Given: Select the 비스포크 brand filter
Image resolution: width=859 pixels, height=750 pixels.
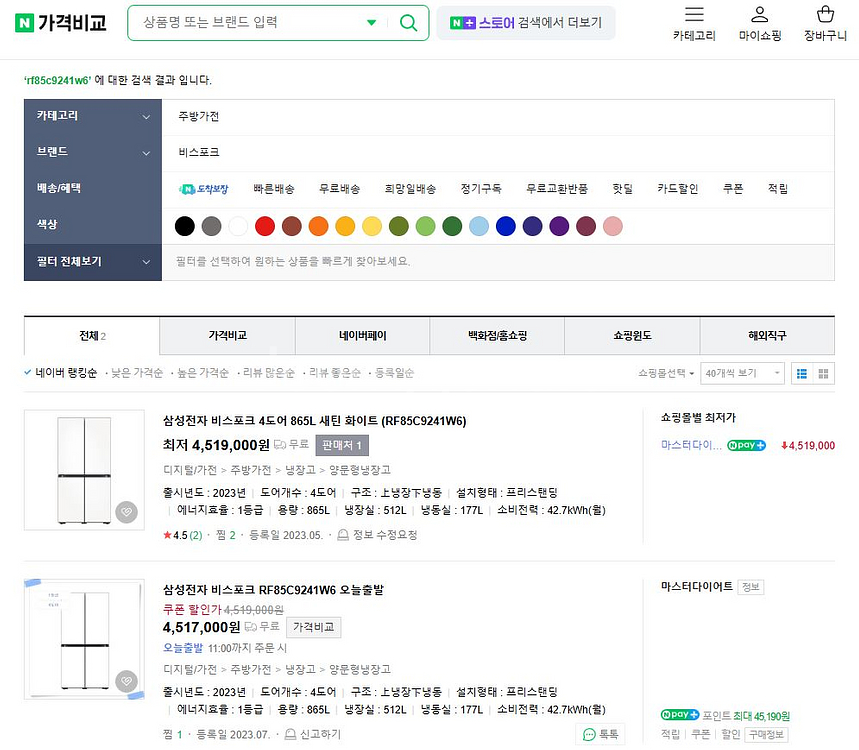Looking at the screenshot, I should point(198,152).
